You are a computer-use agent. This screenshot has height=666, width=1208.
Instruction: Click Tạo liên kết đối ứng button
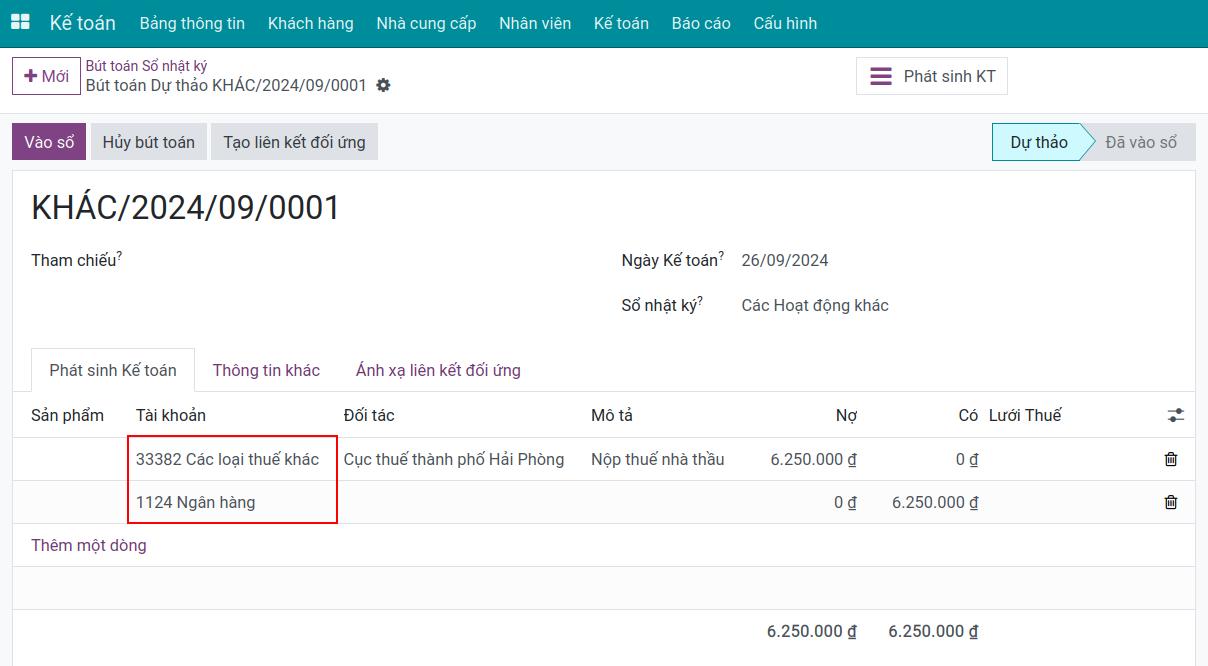click(294, 142)
